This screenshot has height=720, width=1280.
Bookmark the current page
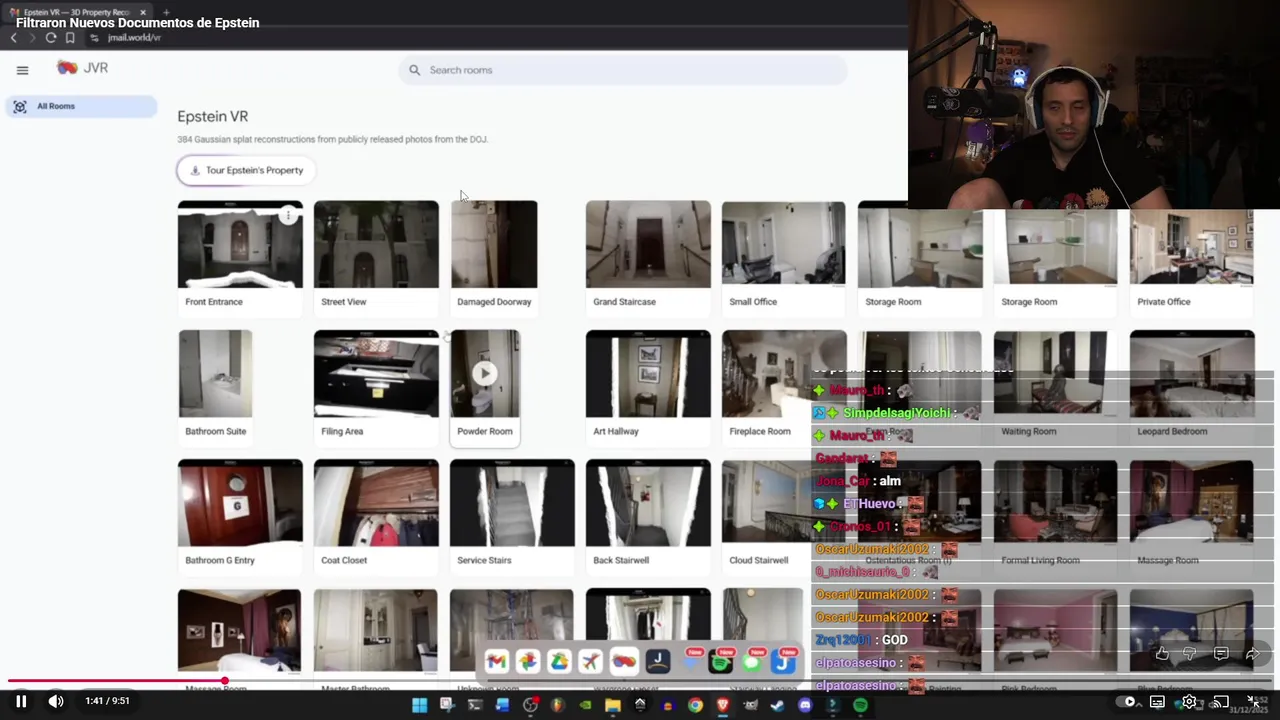click(70, 38)
